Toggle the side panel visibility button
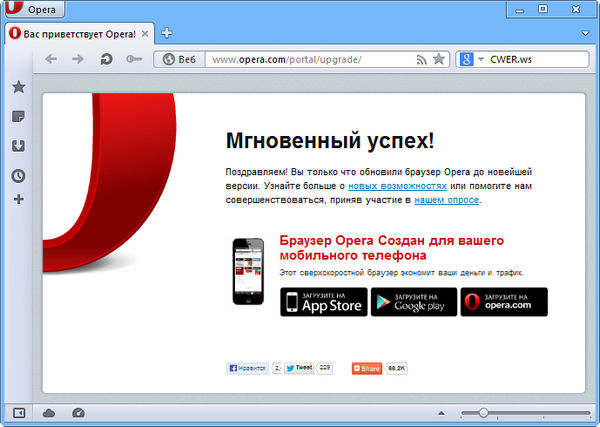This screenshot has width=600, height=427. click(18, 412)
